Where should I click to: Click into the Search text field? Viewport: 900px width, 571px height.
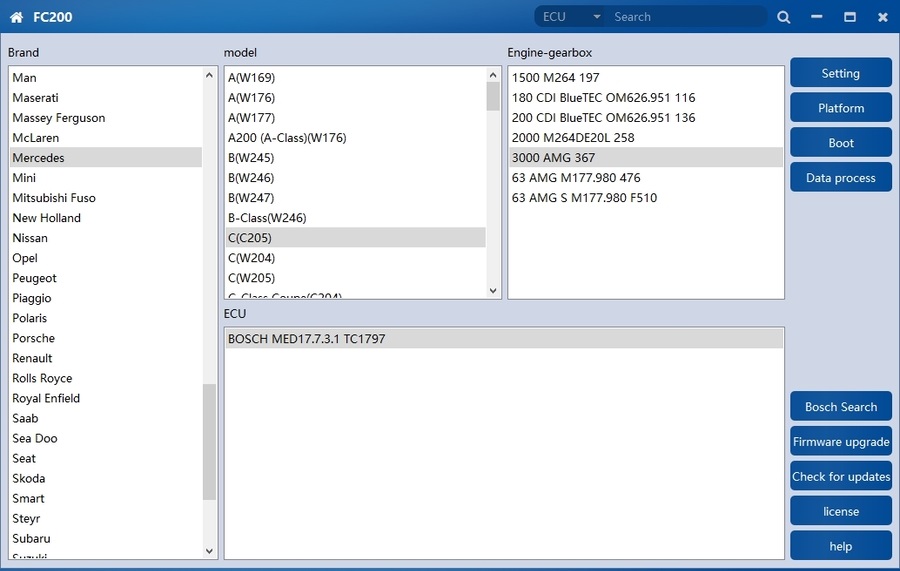pos(685,17)
